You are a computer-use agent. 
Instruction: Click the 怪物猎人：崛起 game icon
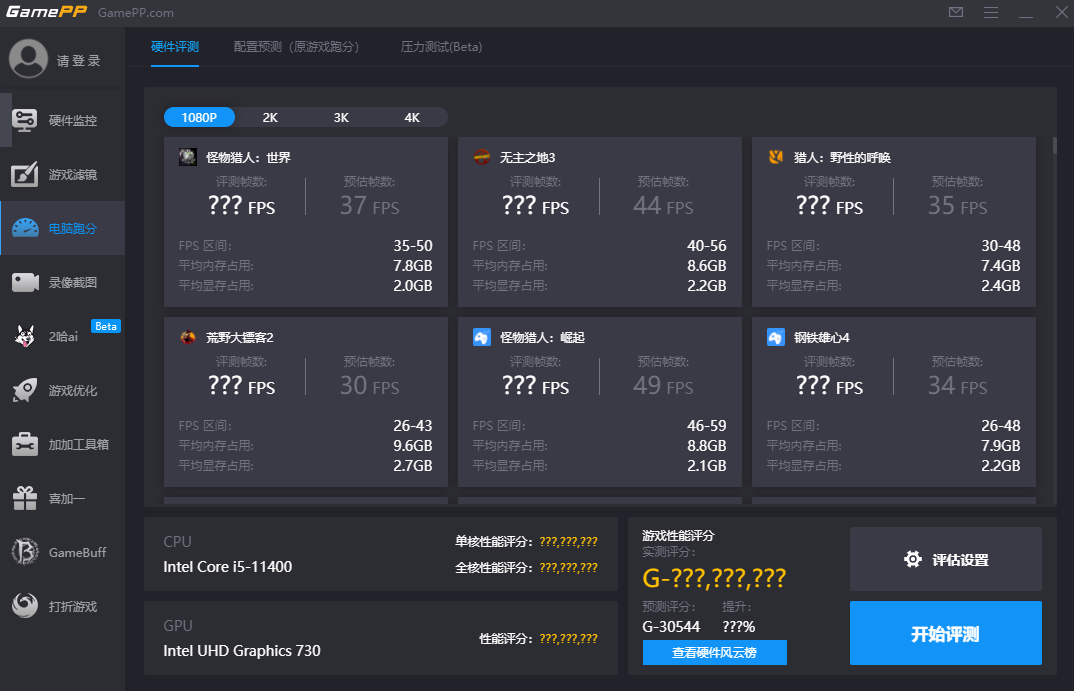coord(482,337)
